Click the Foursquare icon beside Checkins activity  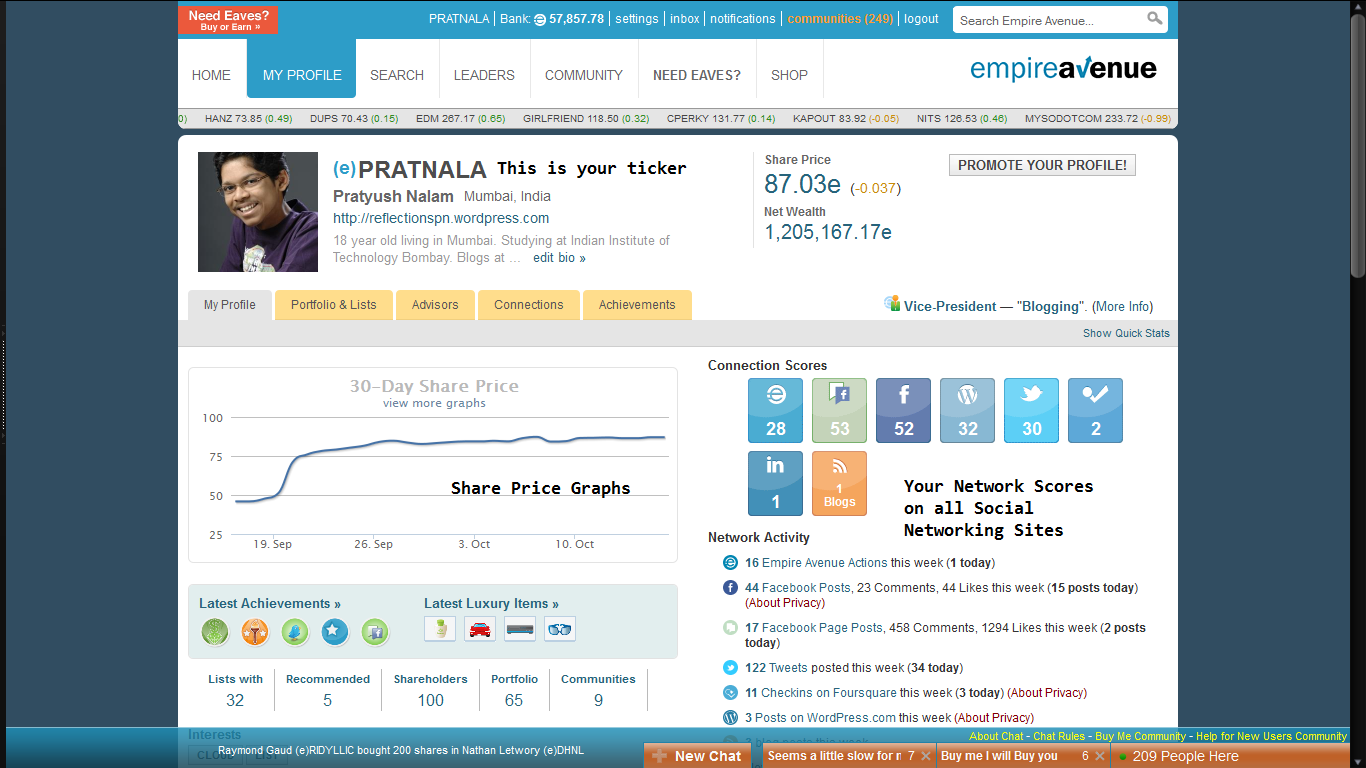point(730,693)
